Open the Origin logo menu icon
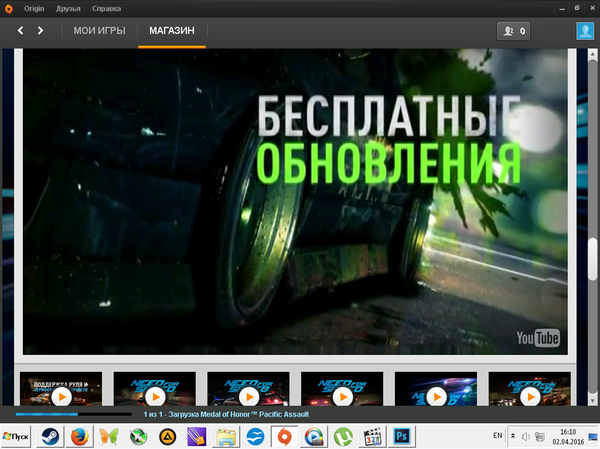The width and height of the screenshot is (600, 449). coord(8,8)
